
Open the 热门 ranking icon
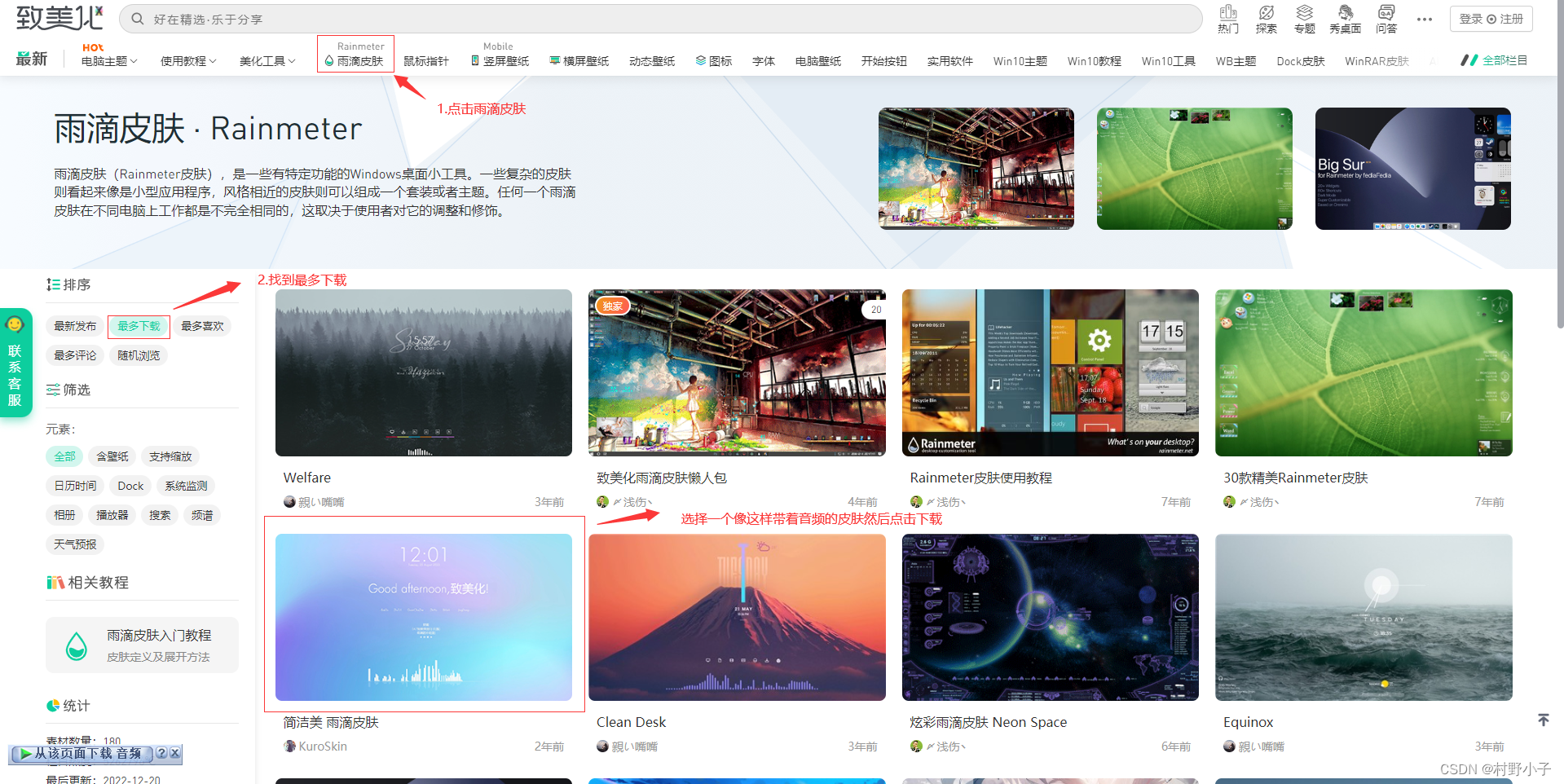tap(1227, 18)
